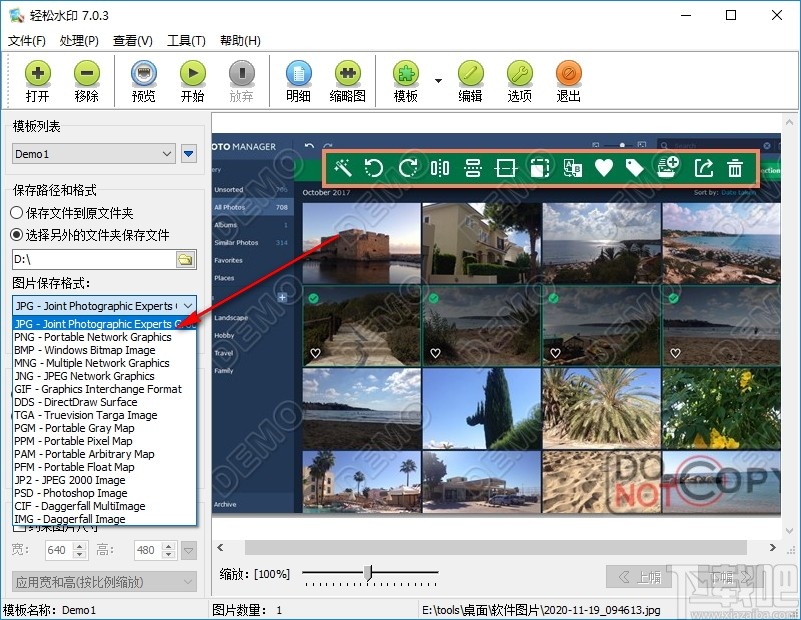Expand the arrow beside the 模板 button
This screenshot has height=620, width=801.
[438, 80]
